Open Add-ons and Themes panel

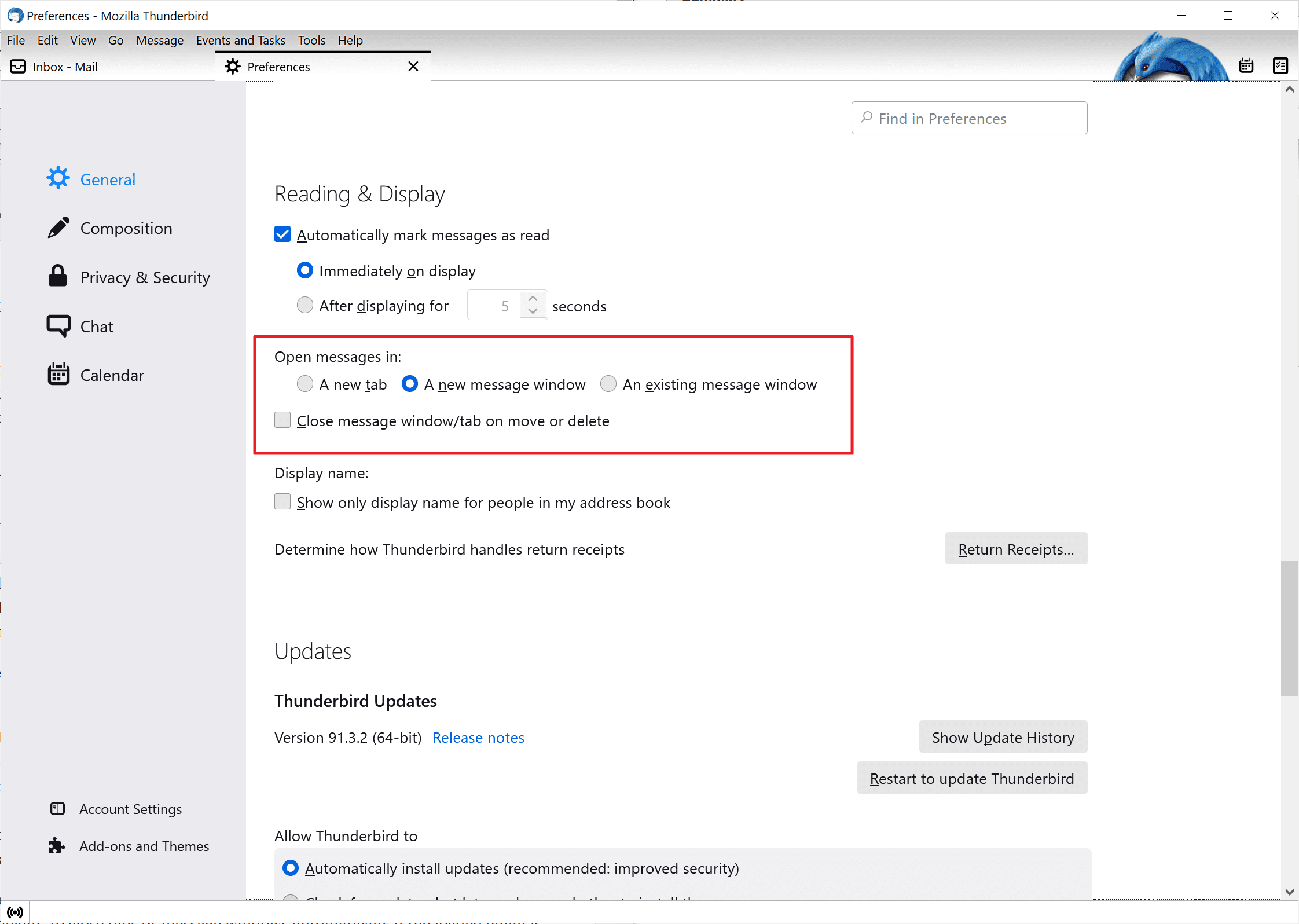[x=144, y=846]
